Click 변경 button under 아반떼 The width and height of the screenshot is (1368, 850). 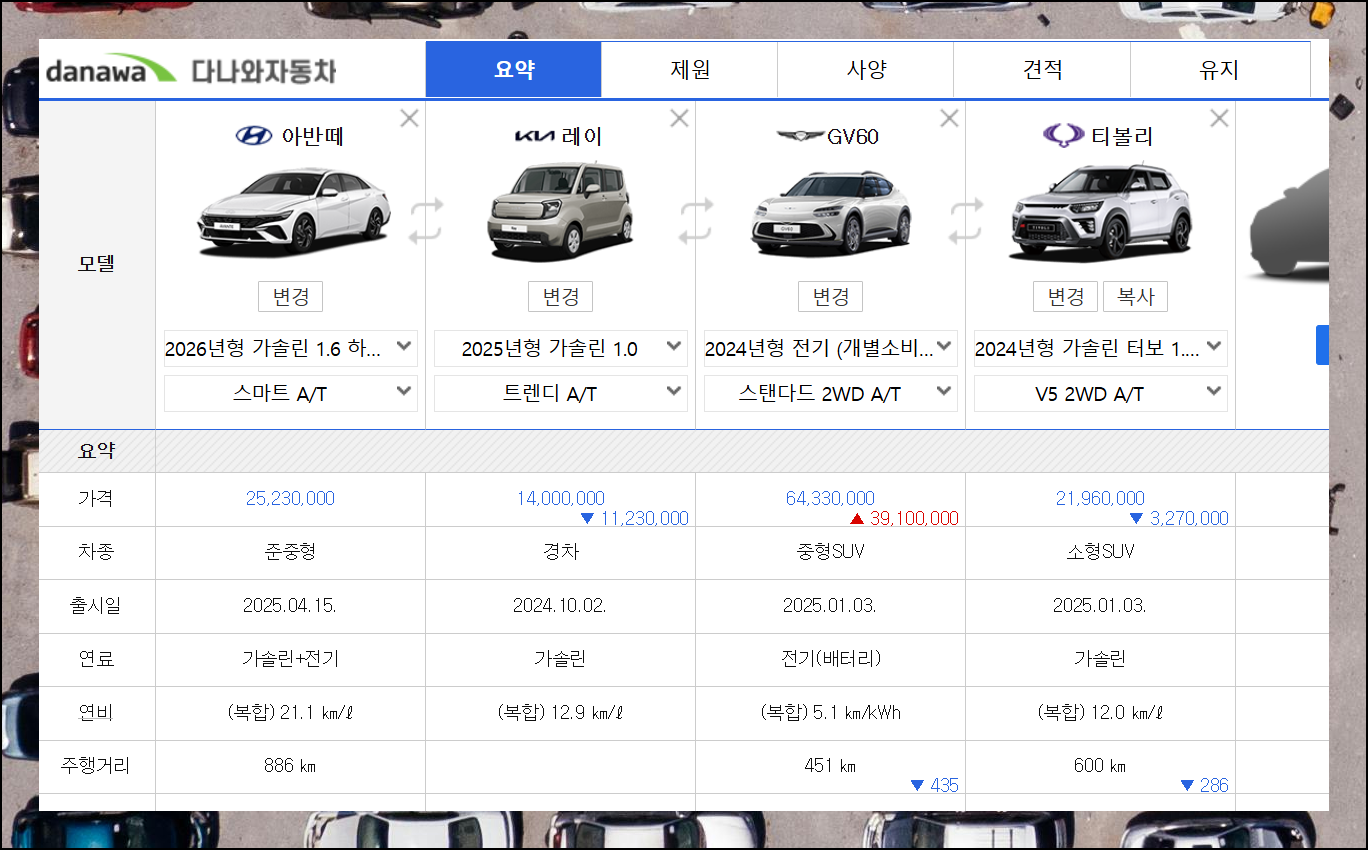pyautogui.click(x=291, y=297)
